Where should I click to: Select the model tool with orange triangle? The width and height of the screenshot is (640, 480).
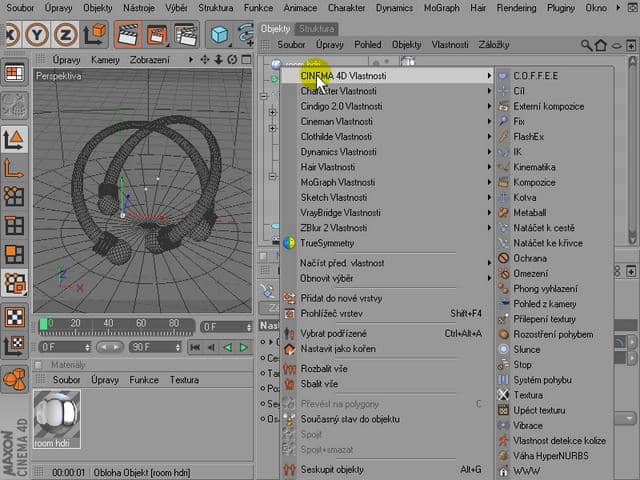[x=14, y=139]
